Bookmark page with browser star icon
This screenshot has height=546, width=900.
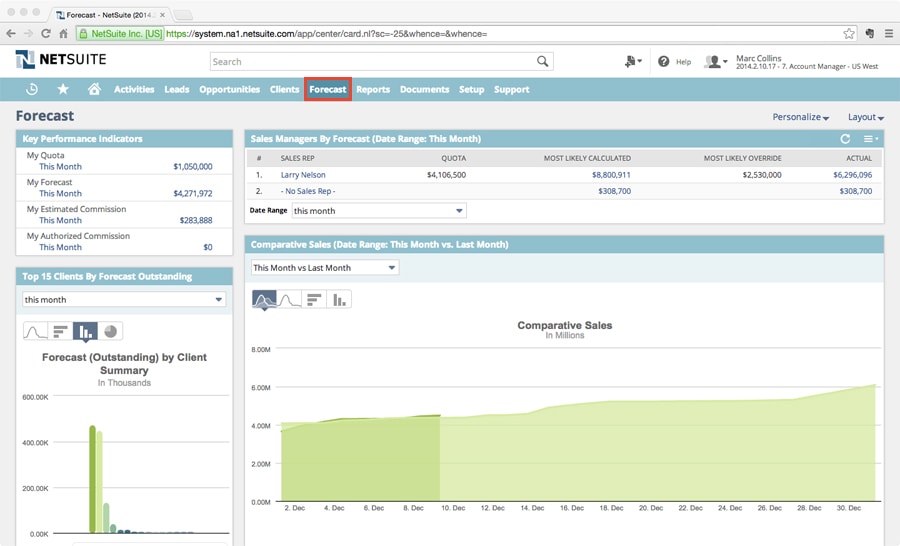849,34
